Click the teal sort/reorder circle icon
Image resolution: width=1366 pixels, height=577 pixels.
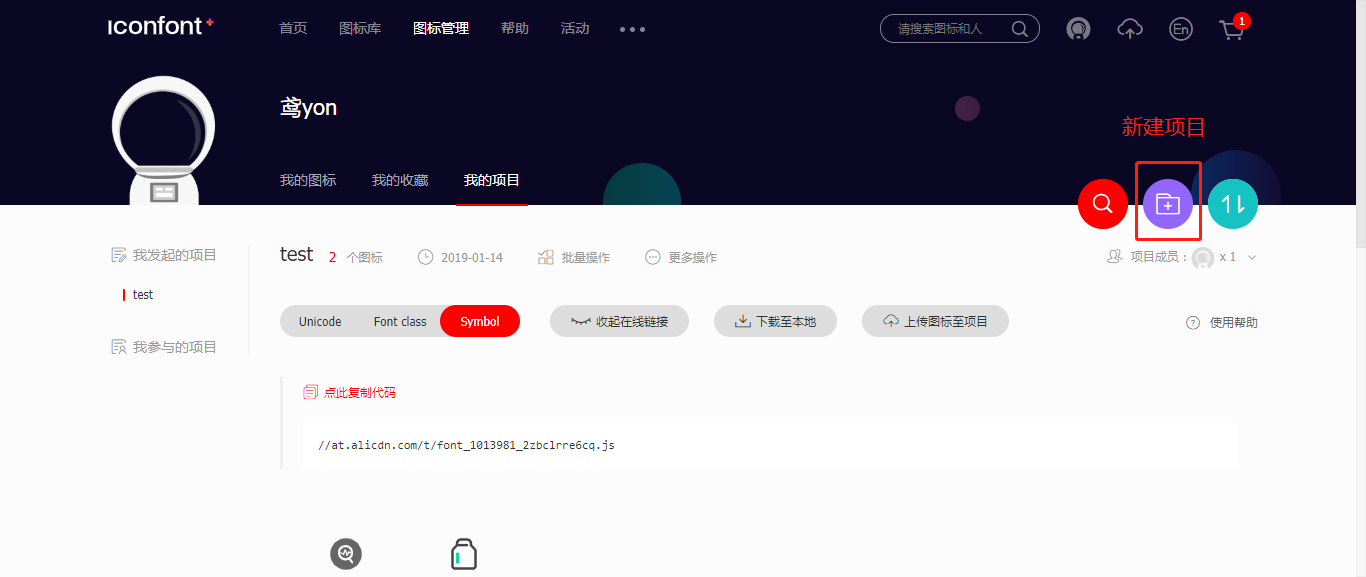click(1232, 203)
